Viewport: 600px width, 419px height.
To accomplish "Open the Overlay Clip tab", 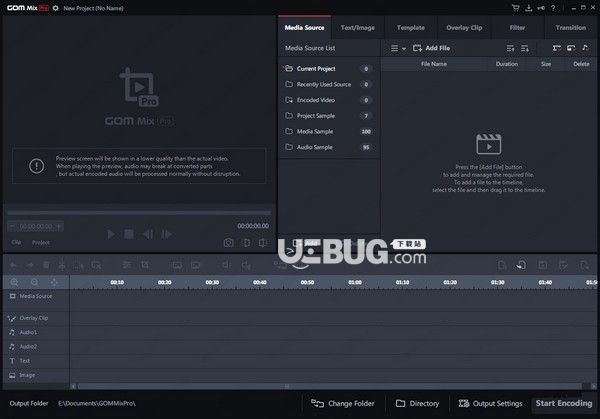I will pyautogui.click(x=464, y=28).
